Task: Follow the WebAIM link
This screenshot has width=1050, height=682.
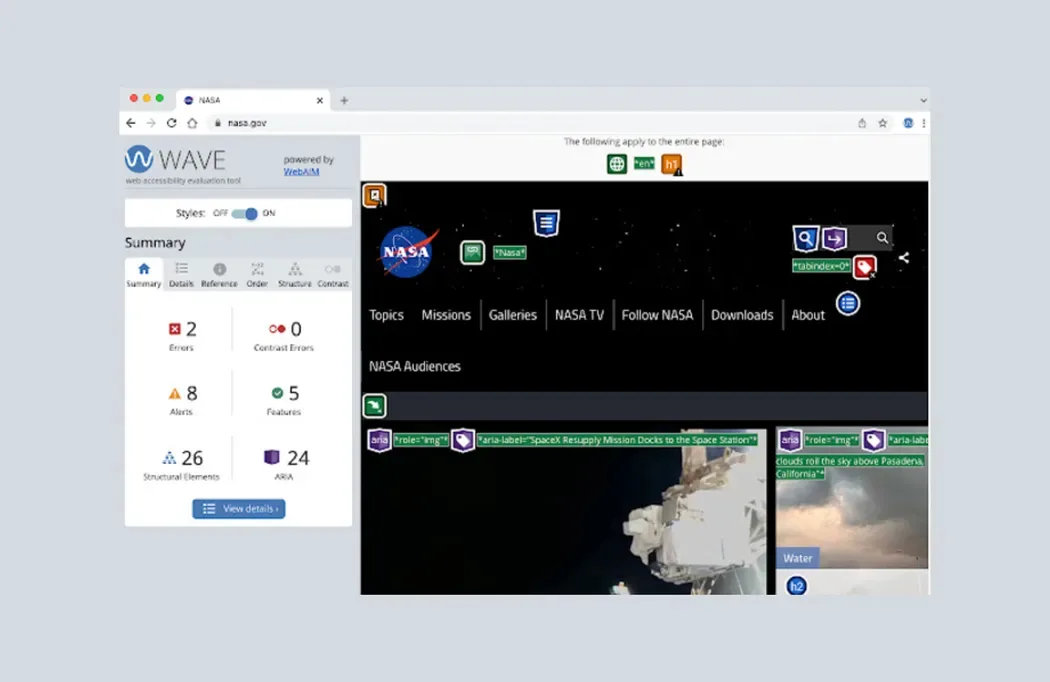Action: (x=301, y=172)
